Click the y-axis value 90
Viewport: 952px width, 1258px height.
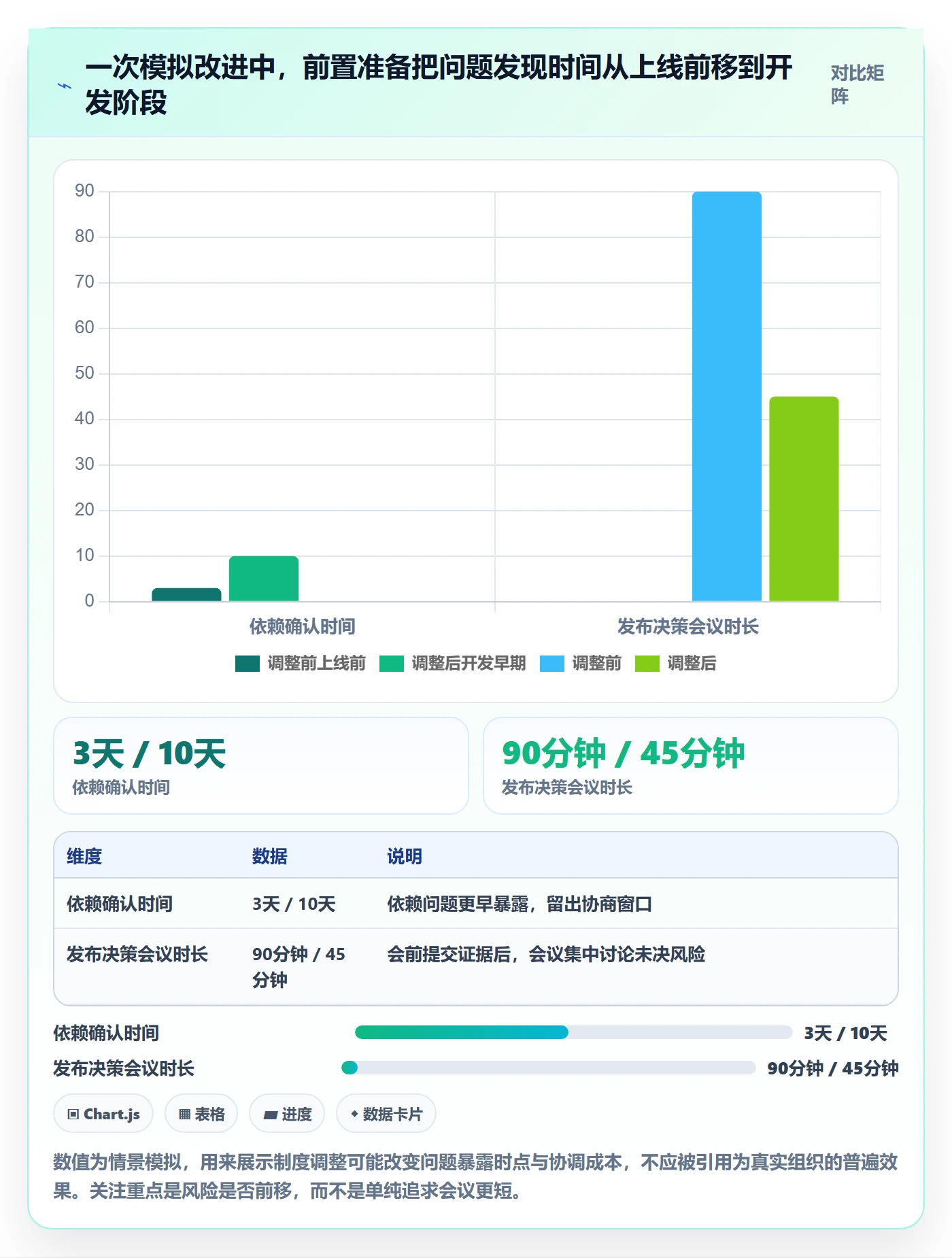pos(84,190)
